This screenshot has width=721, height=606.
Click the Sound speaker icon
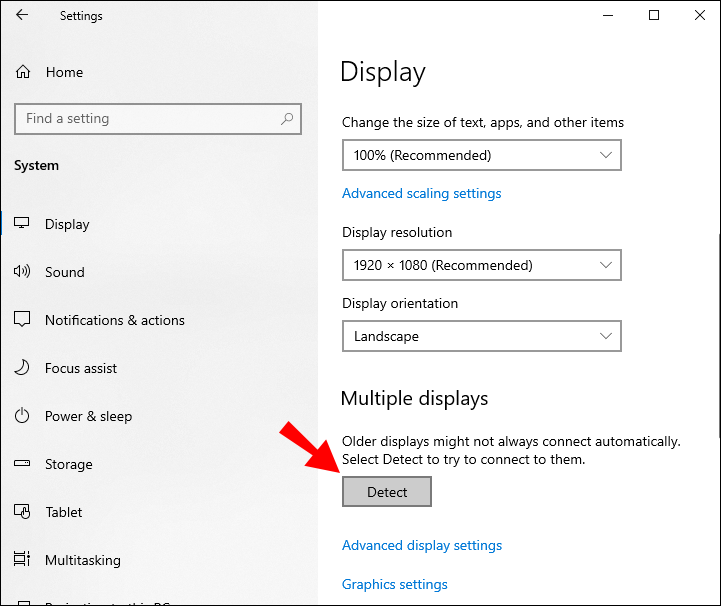pos(22,271)
